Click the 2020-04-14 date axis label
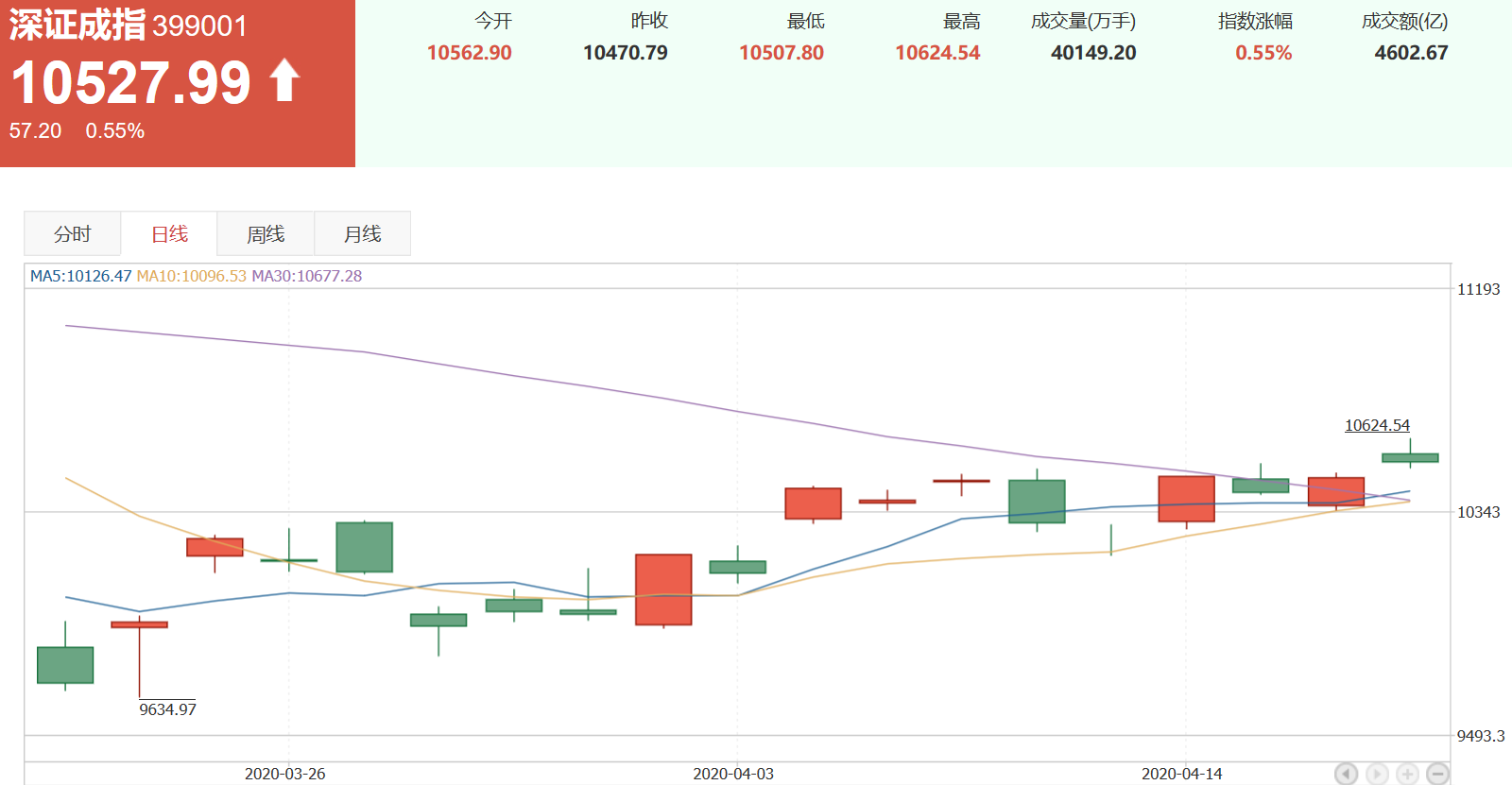Image resolution: width=1512 pixels, height=785 pixels. (1181, 774)
